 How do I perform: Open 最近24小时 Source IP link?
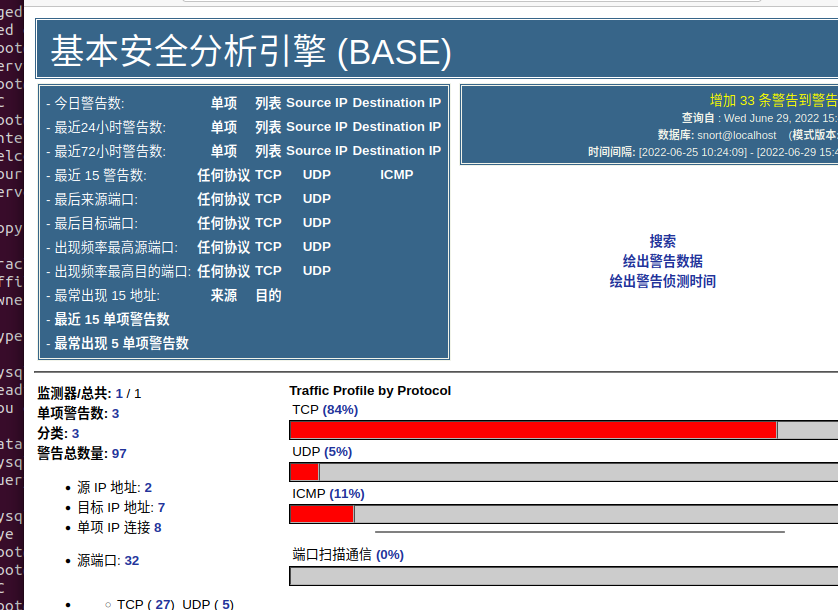click(317, 127)
